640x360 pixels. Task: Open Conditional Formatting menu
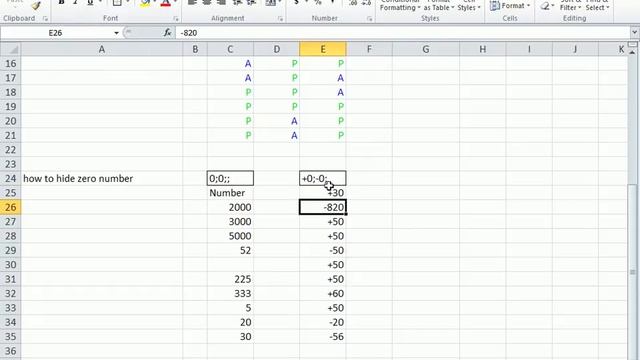click(400, 6)
